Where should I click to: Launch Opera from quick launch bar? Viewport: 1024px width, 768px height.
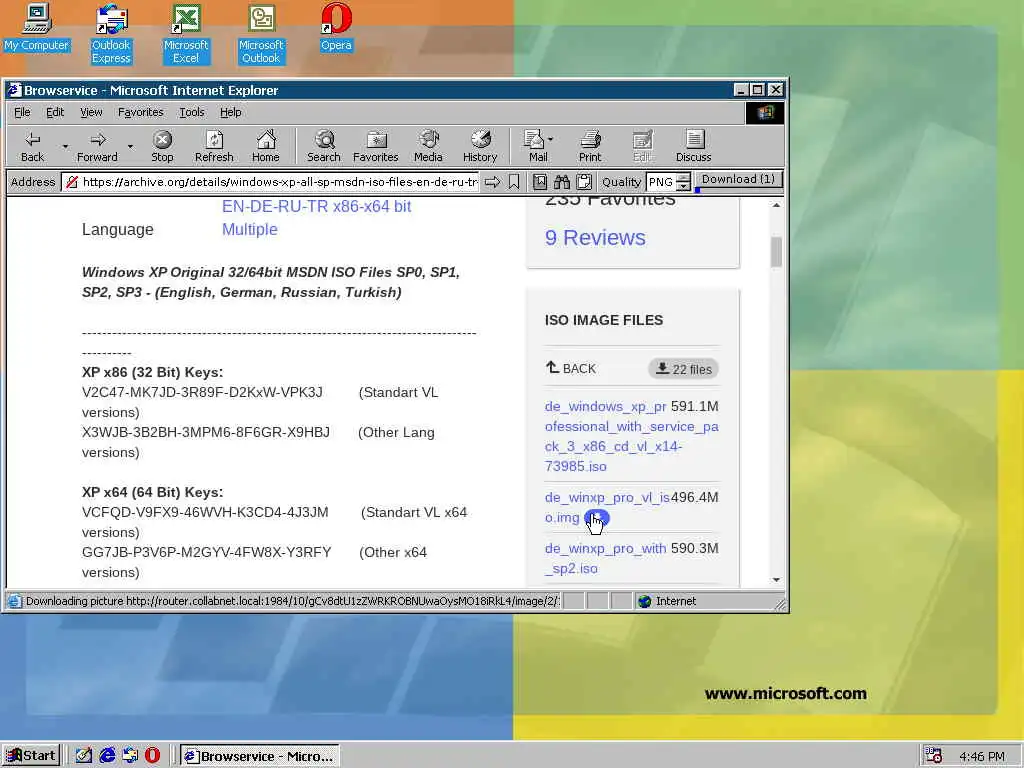click(152, 756)
